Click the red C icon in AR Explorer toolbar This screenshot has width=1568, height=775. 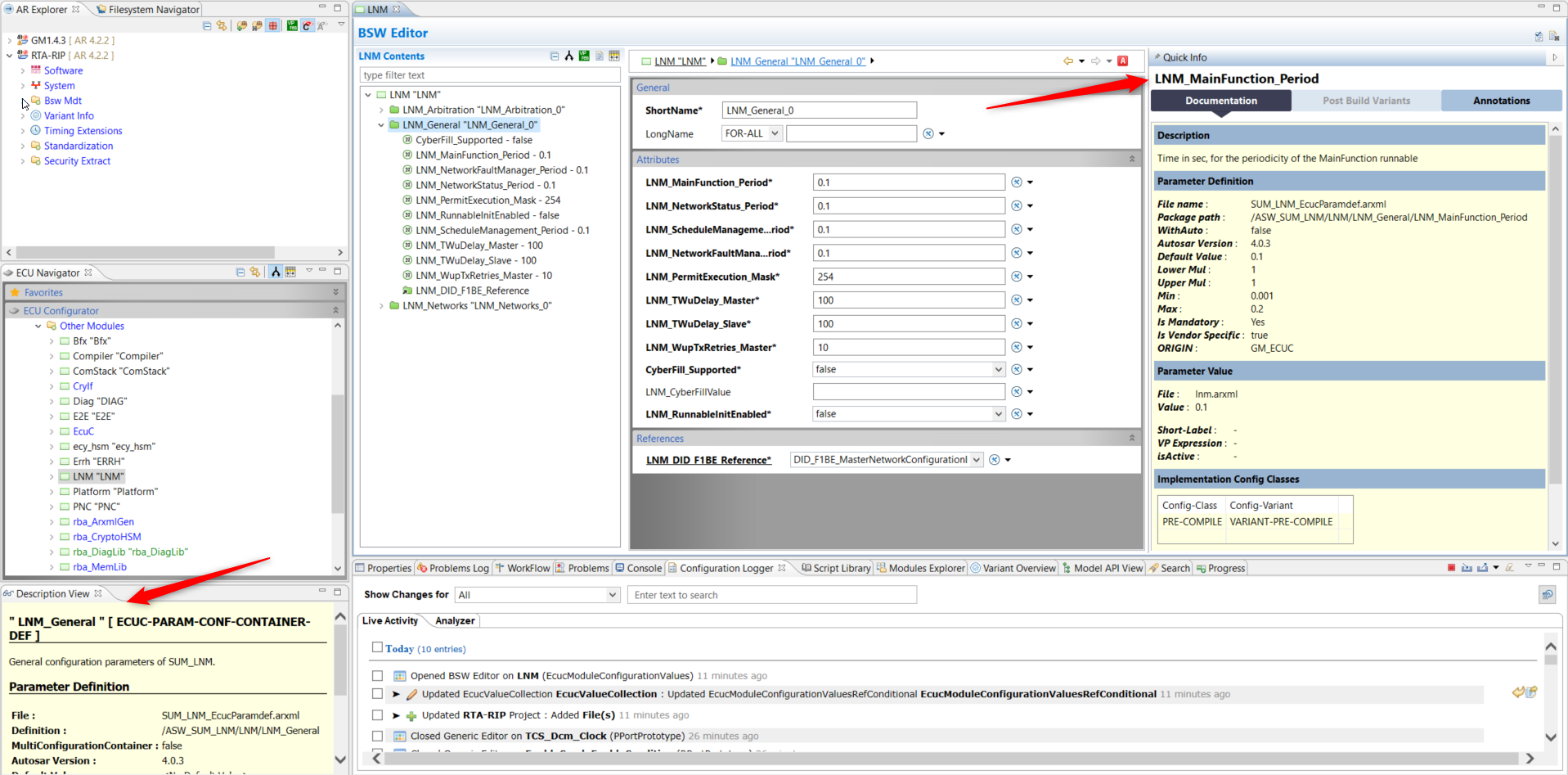click(x=308, y=25)
